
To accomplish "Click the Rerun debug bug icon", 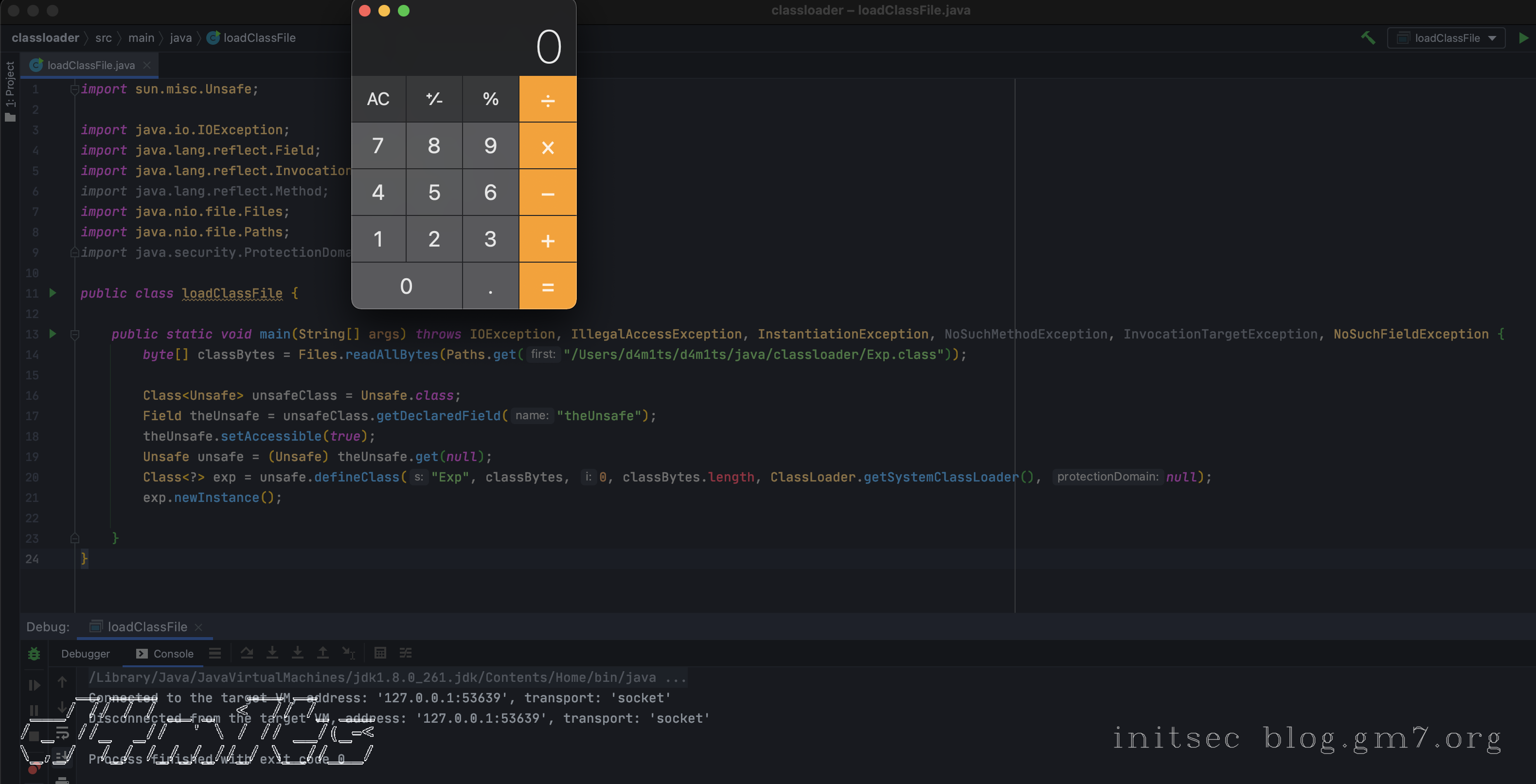I will pyautogui.click(x=34, y=654).
